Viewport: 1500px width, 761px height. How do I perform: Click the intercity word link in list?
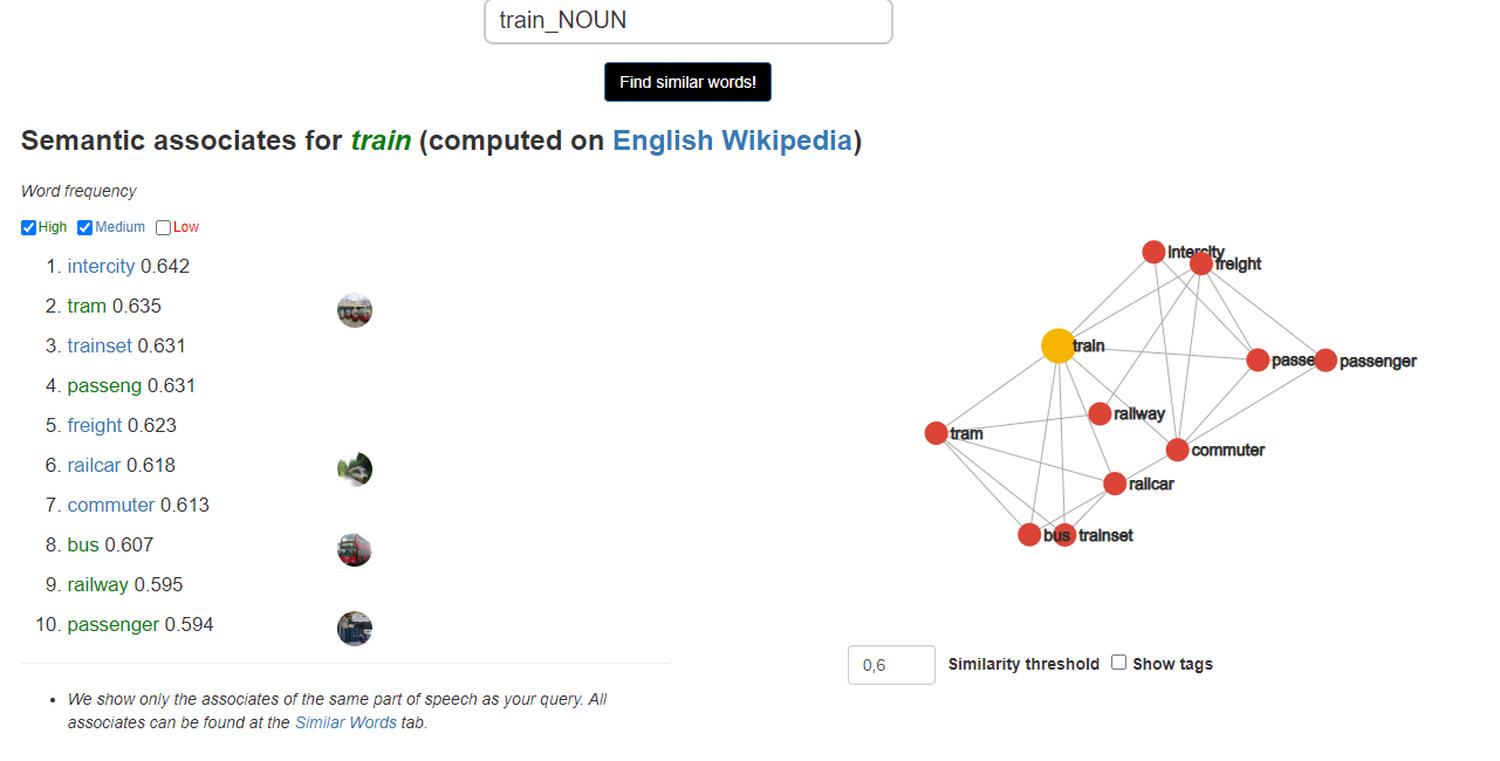101,266
